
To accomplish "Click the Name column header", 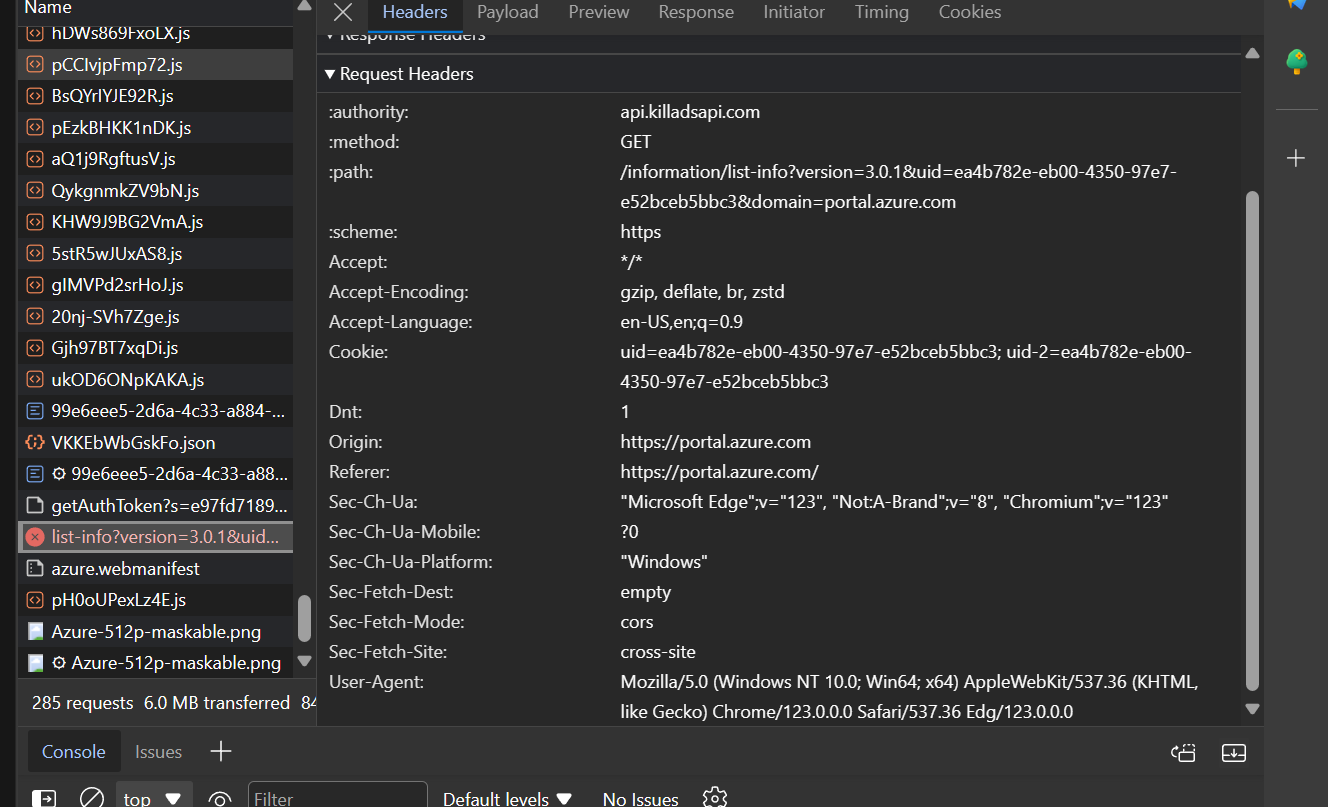I will [48, 8].
